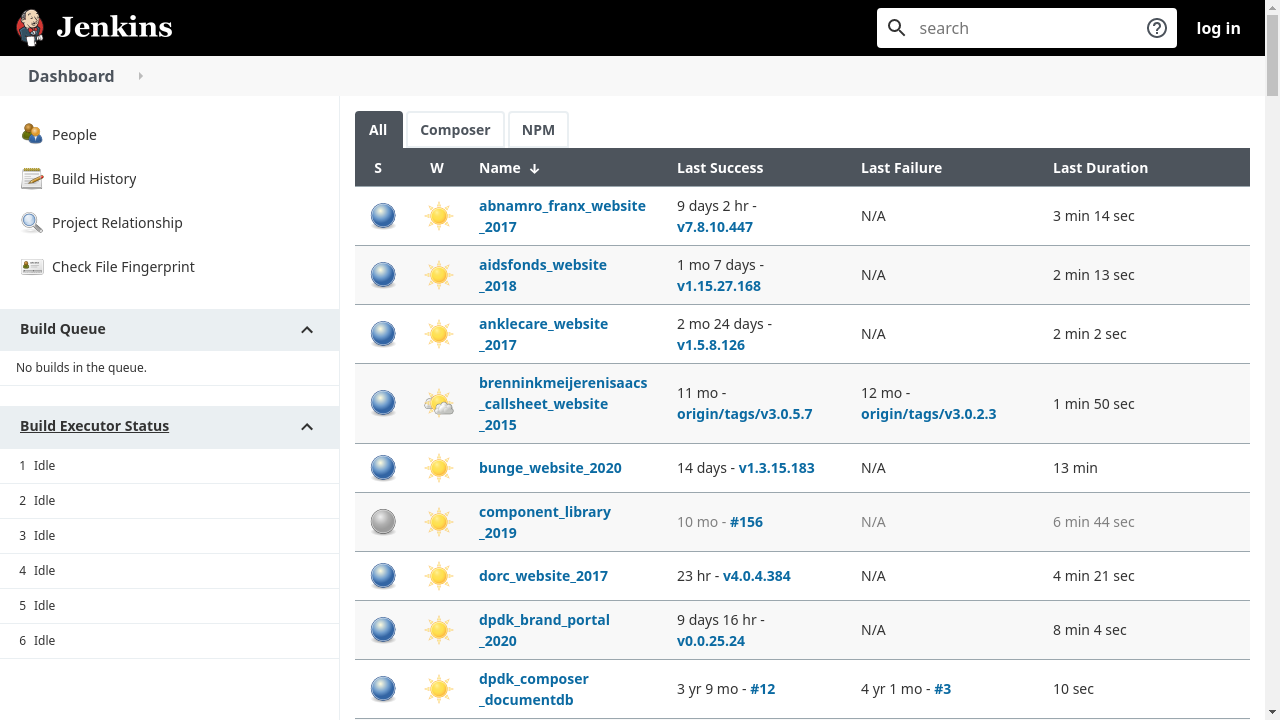Click the magnifier icon in search box
The height and width of the screenshot is (720, 1280).
coord(897,28)
